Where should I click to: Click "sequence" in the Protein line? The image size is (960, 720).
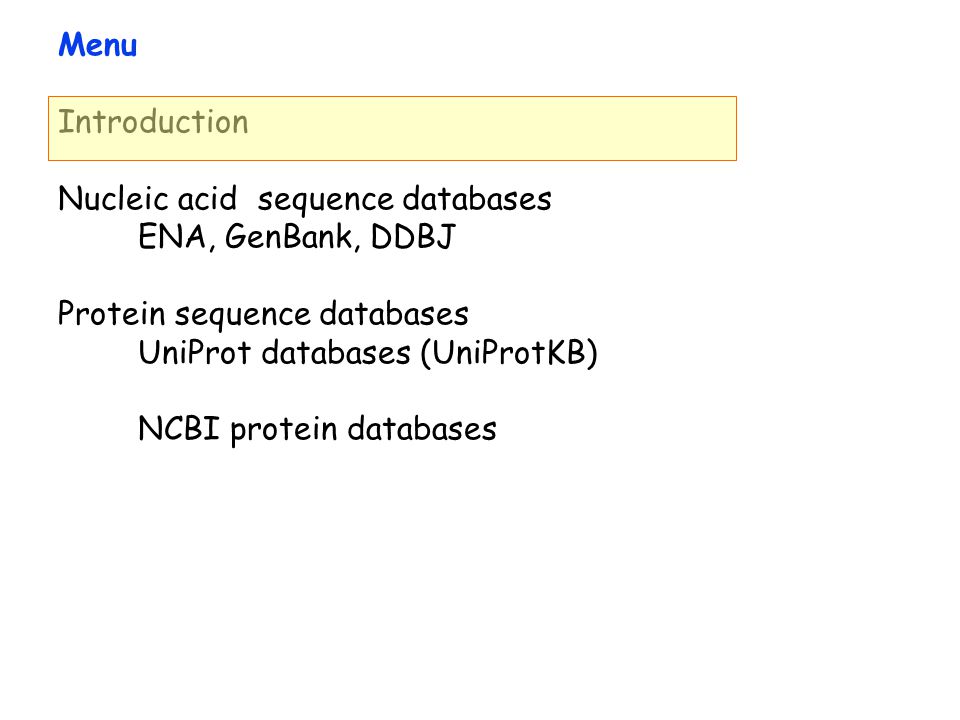click(x=242, y=317)
